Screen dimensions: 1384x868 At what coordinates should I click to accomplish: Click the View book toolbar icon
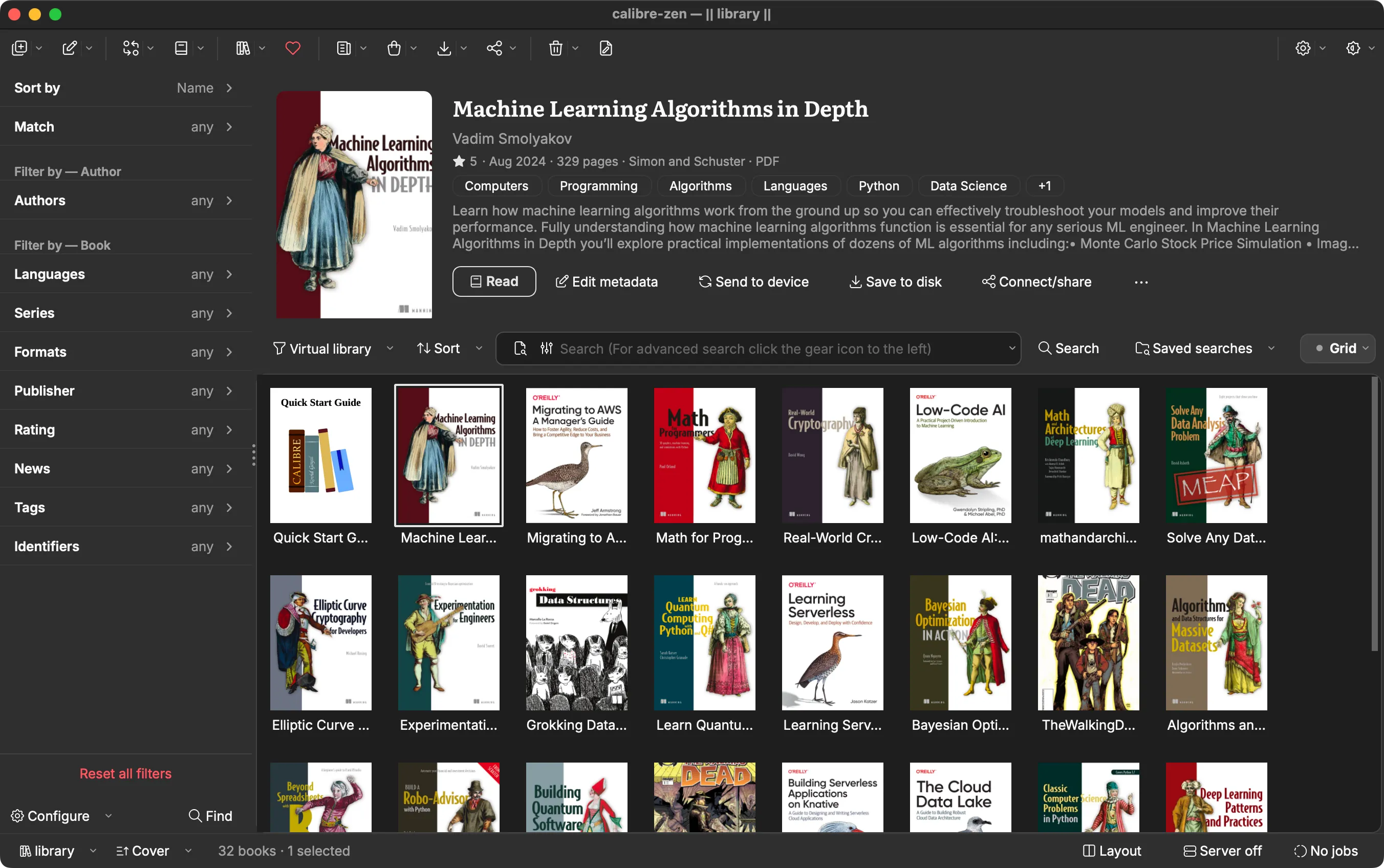(181, 48)
